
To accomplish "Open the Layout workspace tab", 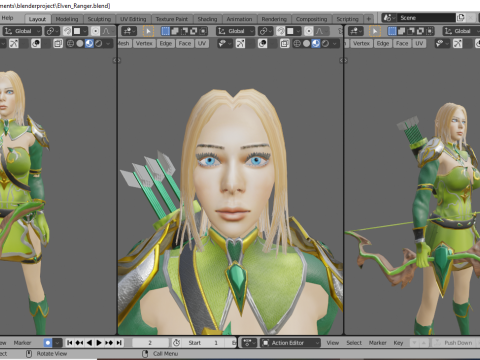I will pos(37,19).
